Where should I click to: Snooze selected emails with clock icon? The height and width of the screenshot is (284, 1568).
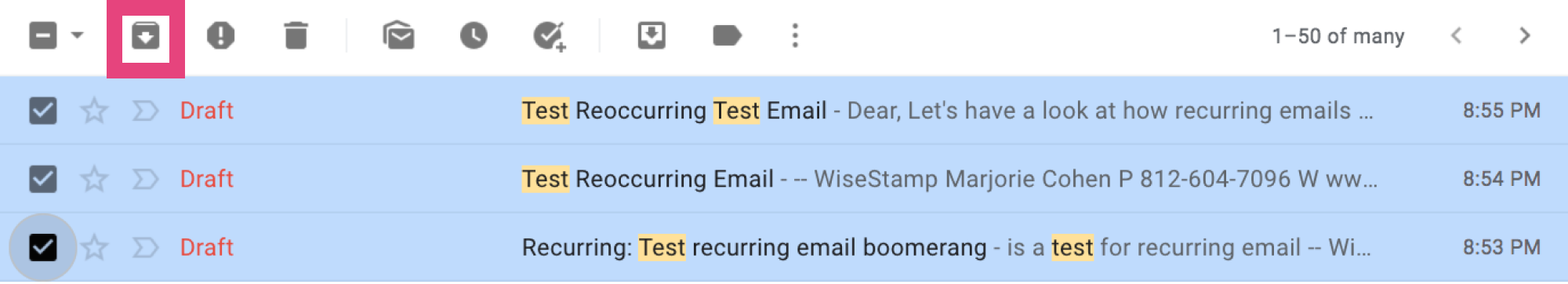click(474, 36)
